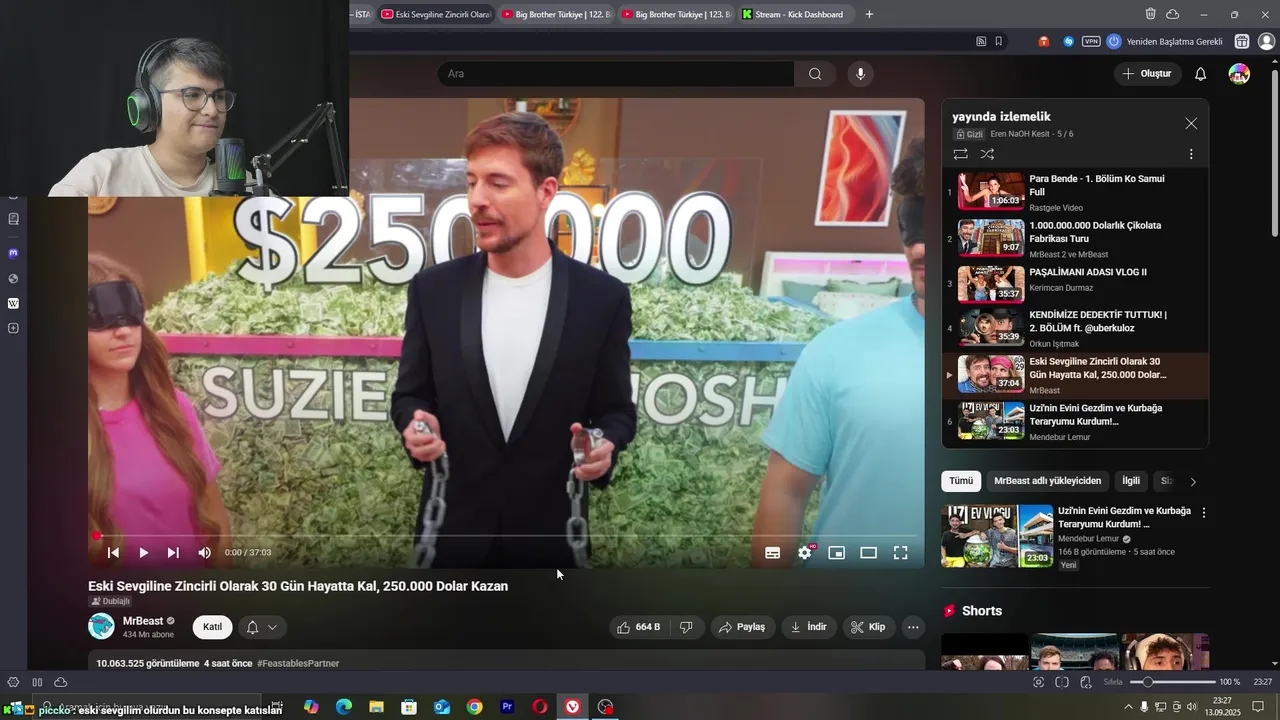Click Paylaş share button
The image size is (1280, 720).
[742, 627]
